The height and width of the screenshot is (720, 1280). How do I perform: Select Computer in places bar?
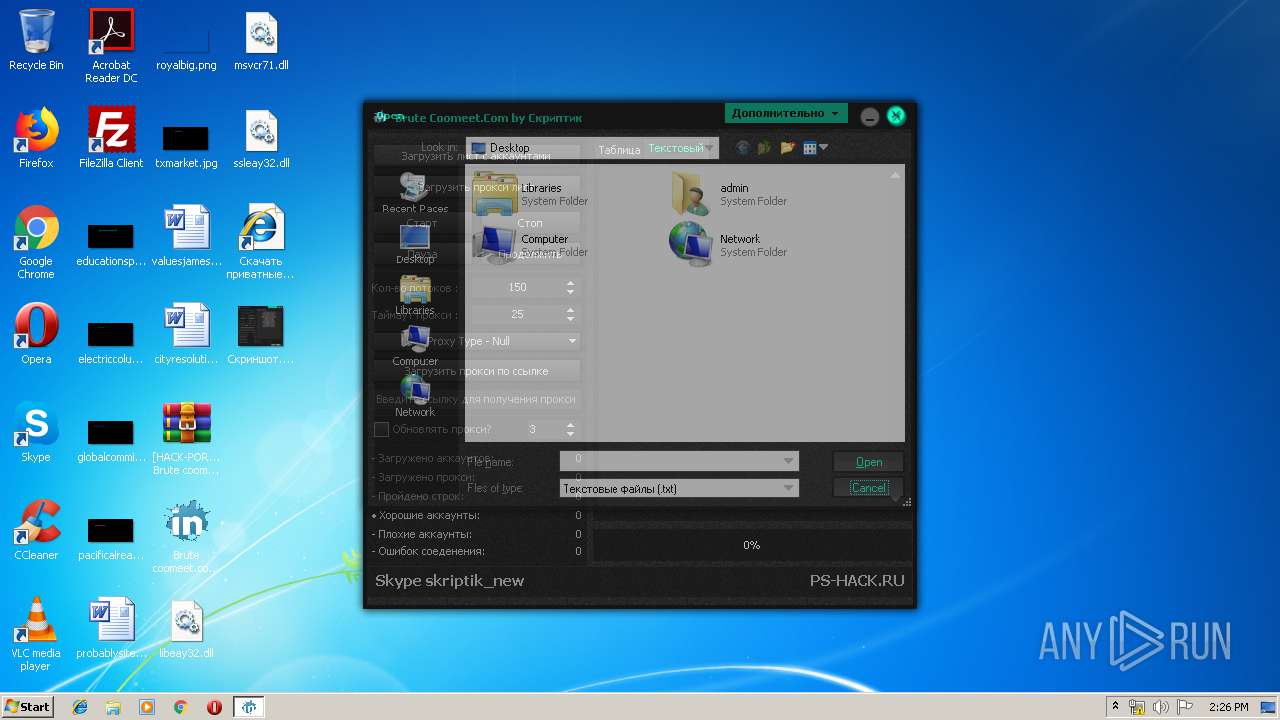pyautogui.click(x=415, y=346)
